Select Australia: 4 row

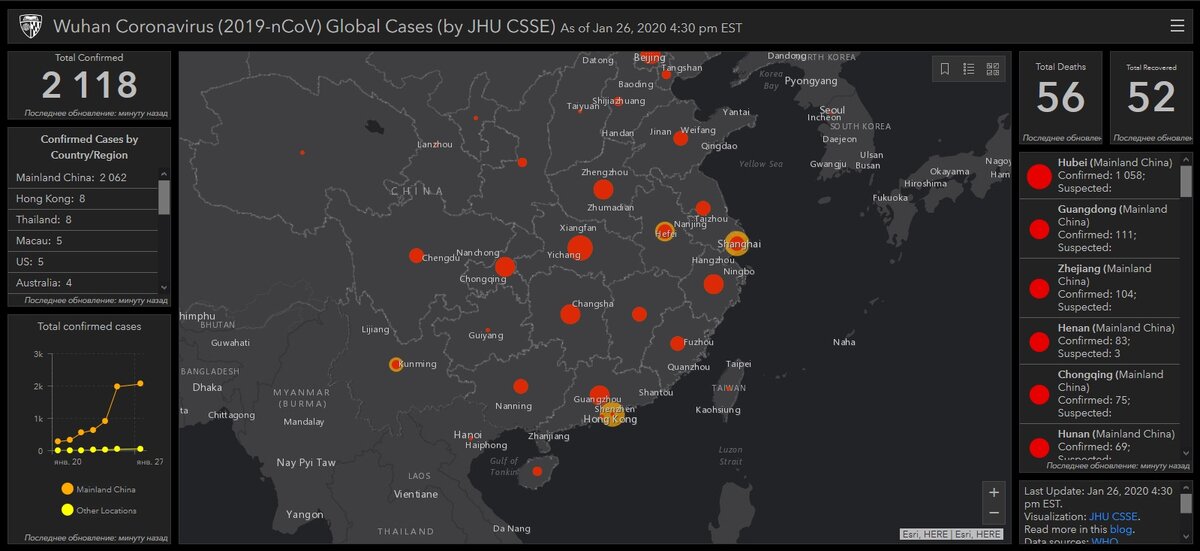83,283
